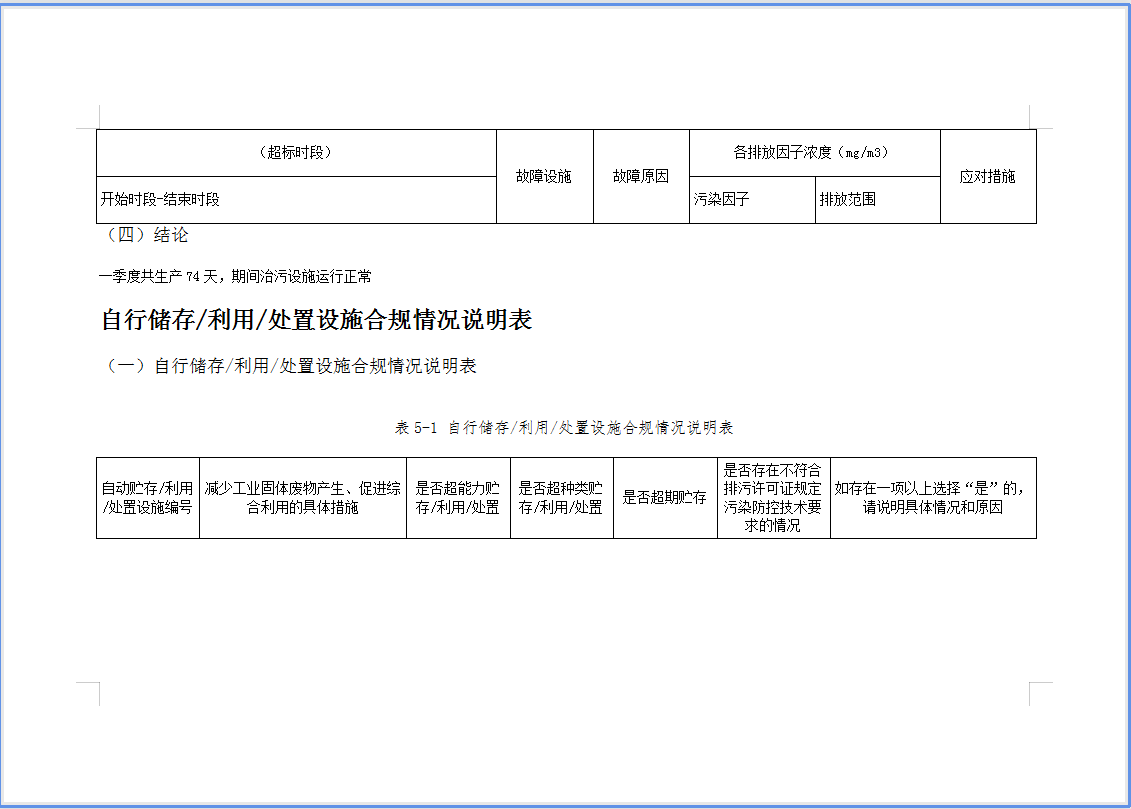Select the 故障原因 column header cell
1131x809 pixels.
pyautogui.click(x=640, y=176)
